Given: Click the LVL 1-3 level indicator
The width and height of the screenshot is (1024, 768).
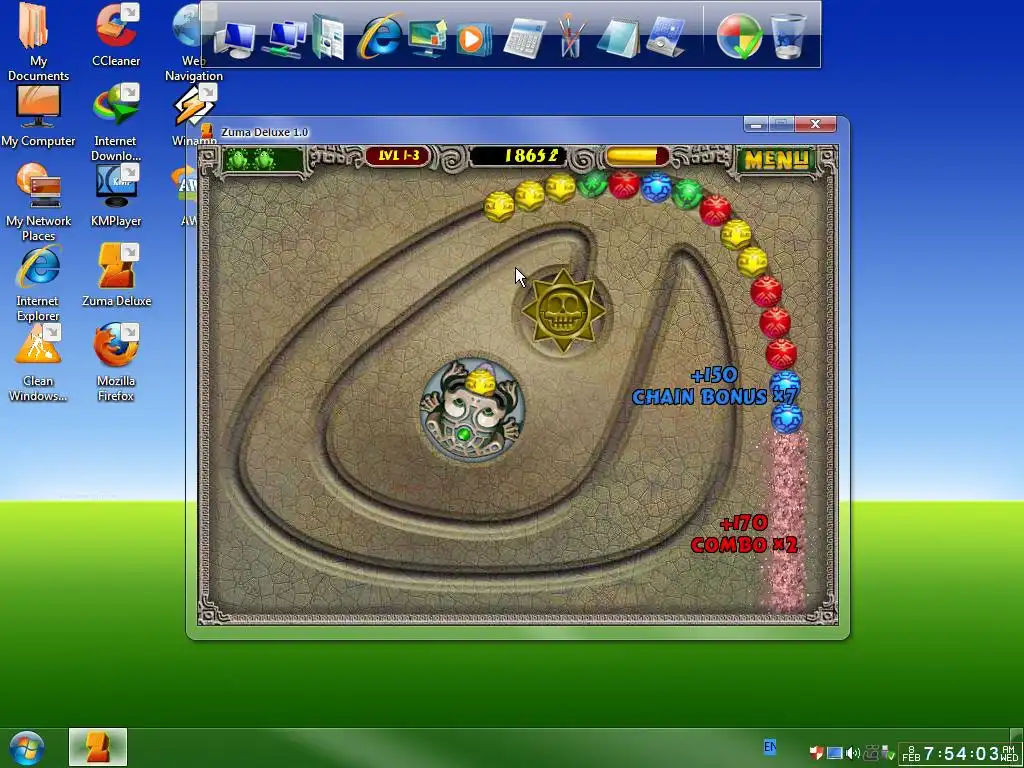Looking at the screenshot, I should (x=398, y=156).
